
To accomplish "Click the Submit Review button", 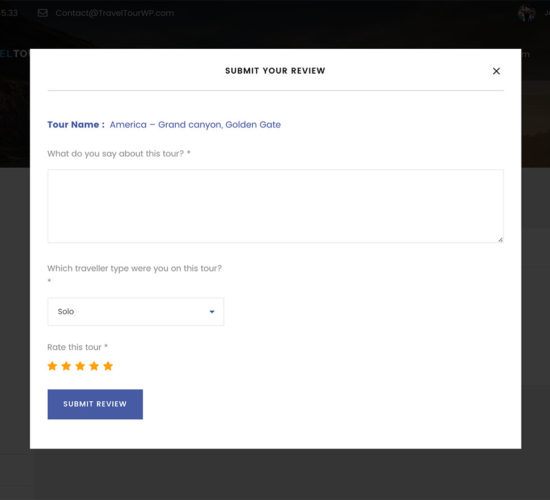I will (x=95, y=404).
